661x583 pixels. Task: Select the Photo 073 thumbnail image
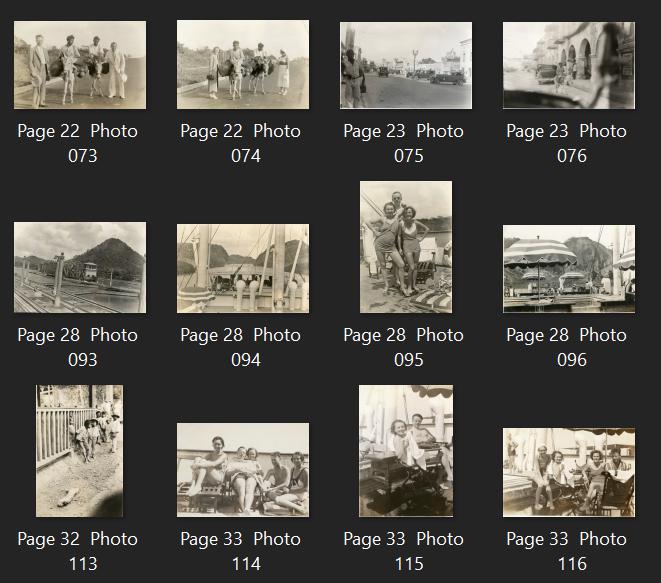79,65
